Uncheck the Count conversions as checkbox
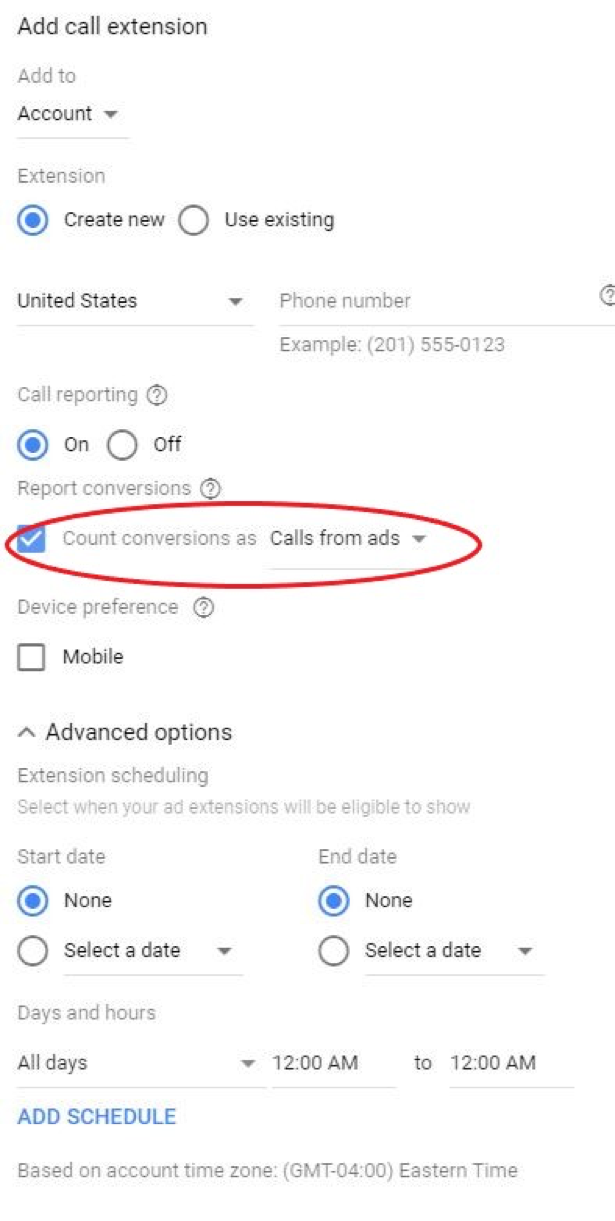 pos(32,539)
